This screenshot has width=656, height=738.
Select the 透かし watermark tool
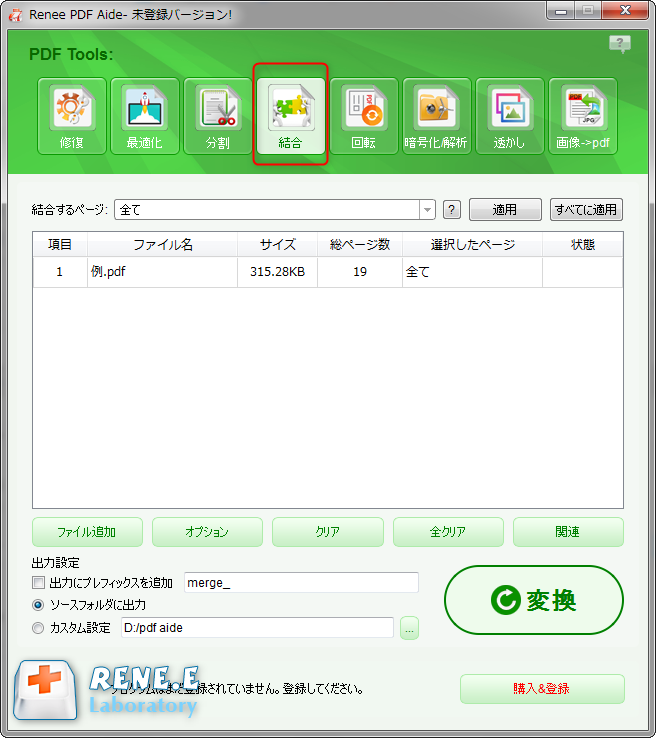click(510, 116)
